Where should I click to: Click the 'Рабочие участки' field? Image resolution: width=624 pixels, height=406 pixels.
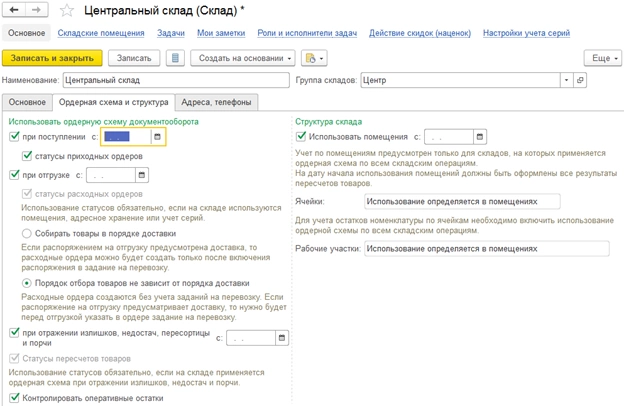click(487, 249)
